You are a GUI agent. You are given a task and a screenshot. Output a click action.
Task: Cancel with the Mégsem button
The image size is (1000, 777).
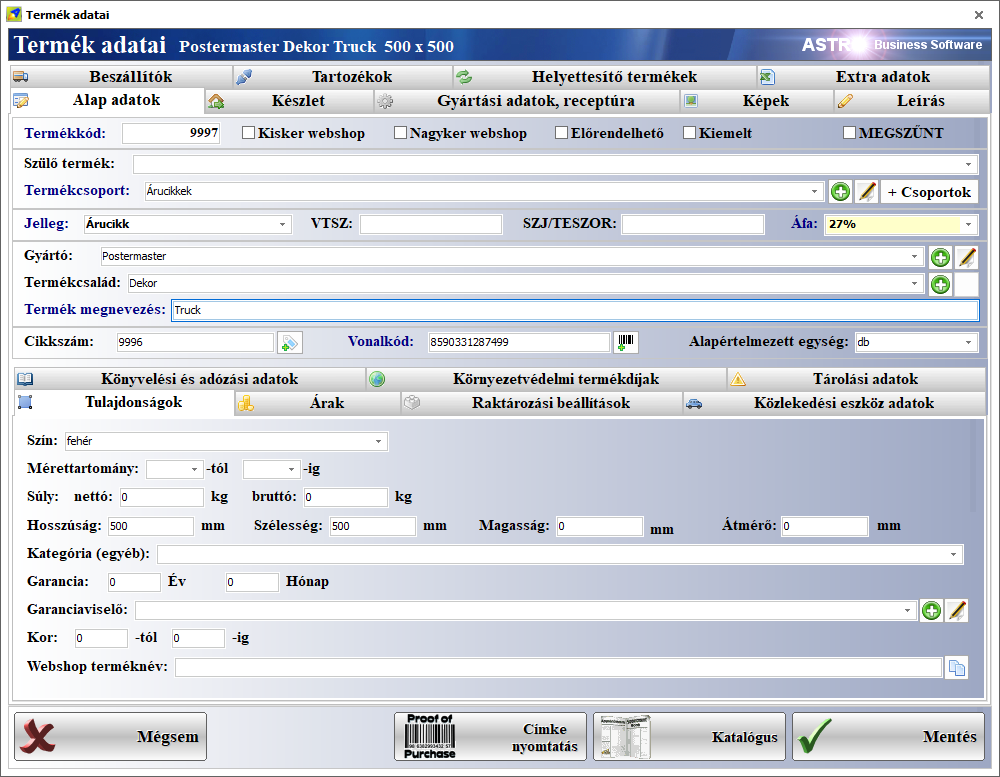tap(110, 737)
